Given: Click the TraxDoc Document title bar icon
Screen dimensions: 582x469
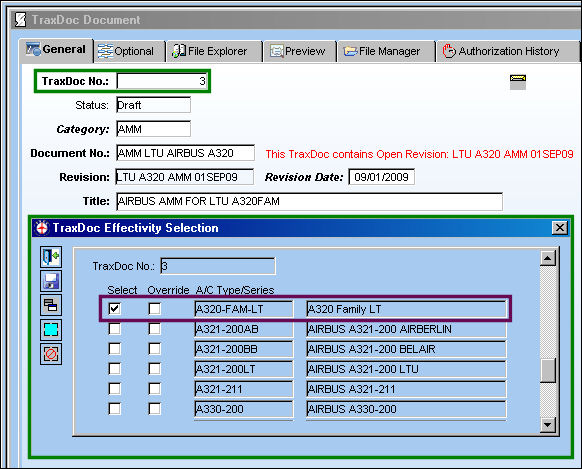Looking at the screenshot, I should 20,20.
